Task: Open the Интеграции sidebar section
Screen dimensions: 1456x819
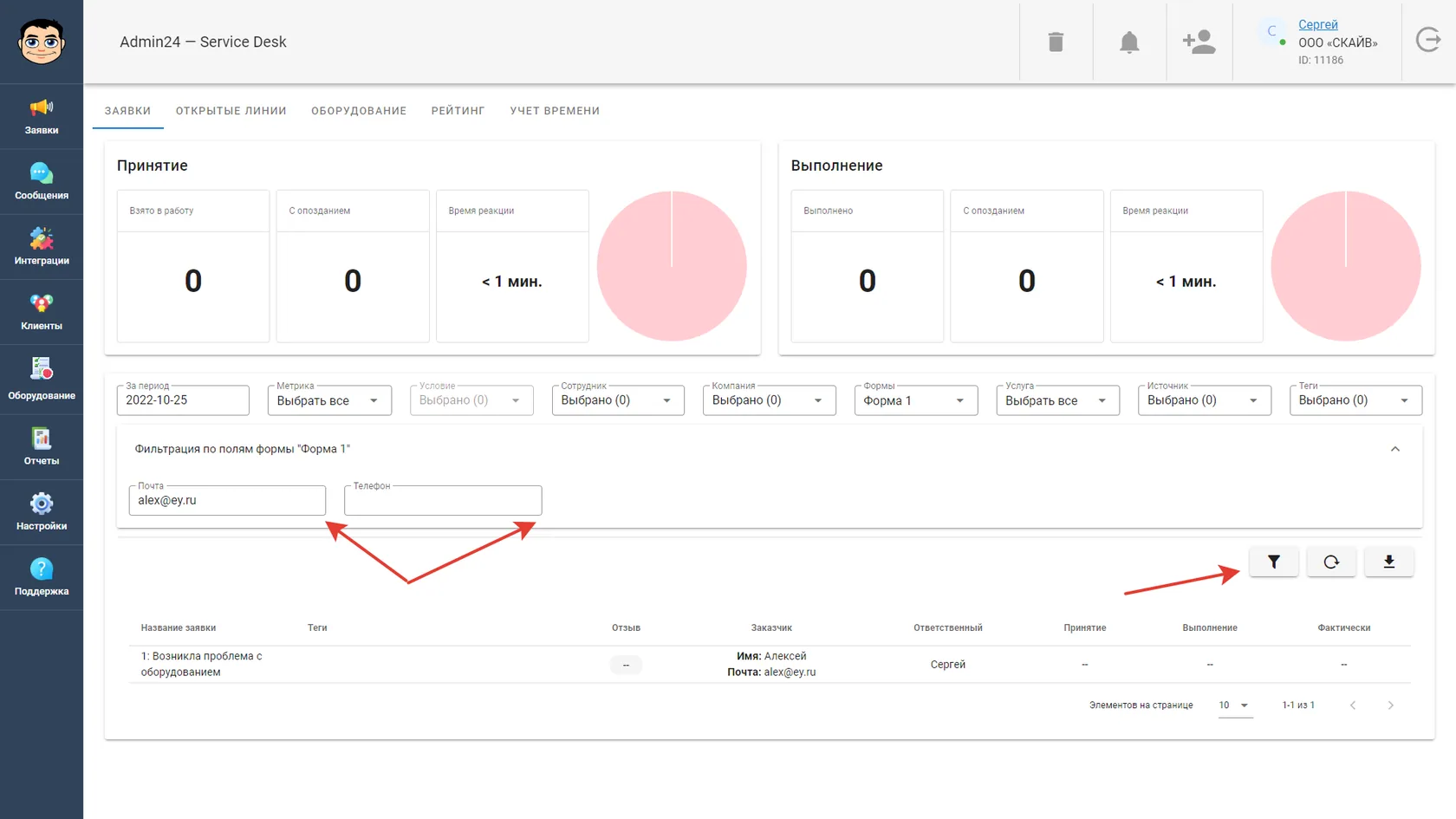Action: point(42,247)
